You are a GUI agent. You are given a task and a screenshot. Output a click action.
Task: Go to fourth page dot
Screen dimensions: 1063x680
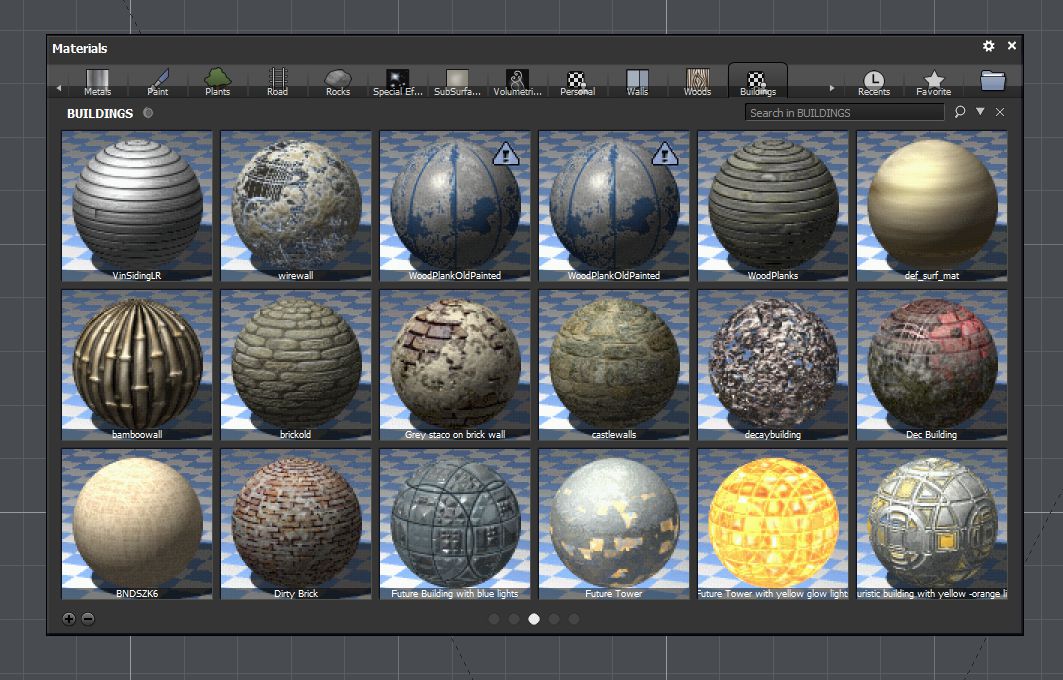point(554,619)
